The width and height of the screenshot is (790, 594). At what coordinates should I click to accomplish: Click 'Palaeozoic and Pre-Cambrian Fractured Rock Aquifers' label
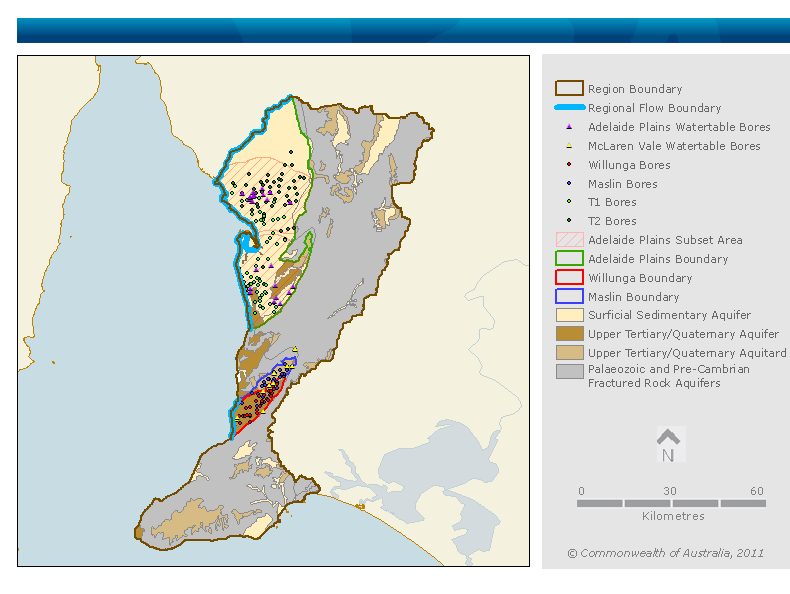[x=669, y=376]
